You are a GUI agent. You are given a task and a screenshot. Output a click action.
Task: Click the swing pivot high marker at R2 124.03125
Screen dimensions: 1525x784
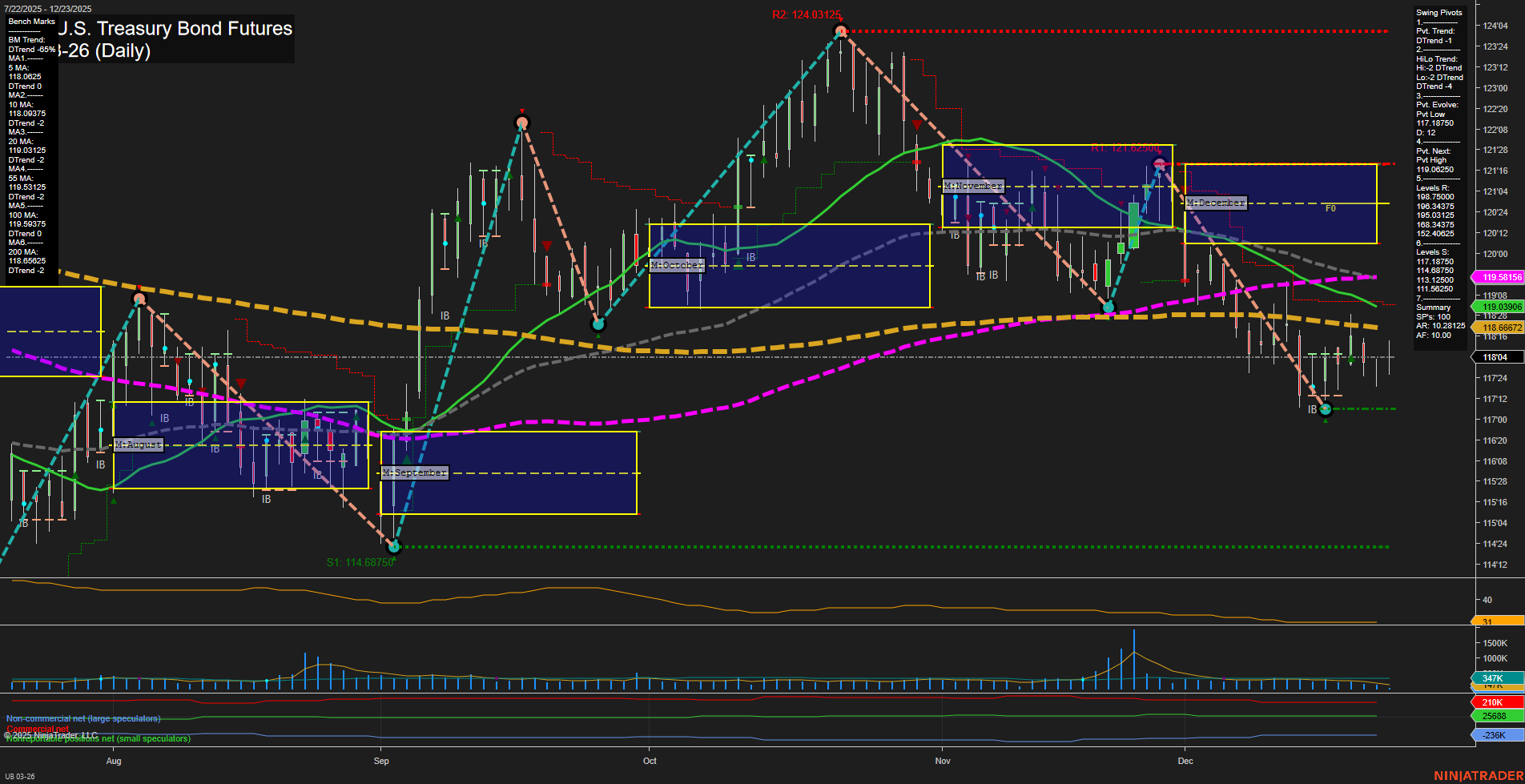[x=840, y=31]
